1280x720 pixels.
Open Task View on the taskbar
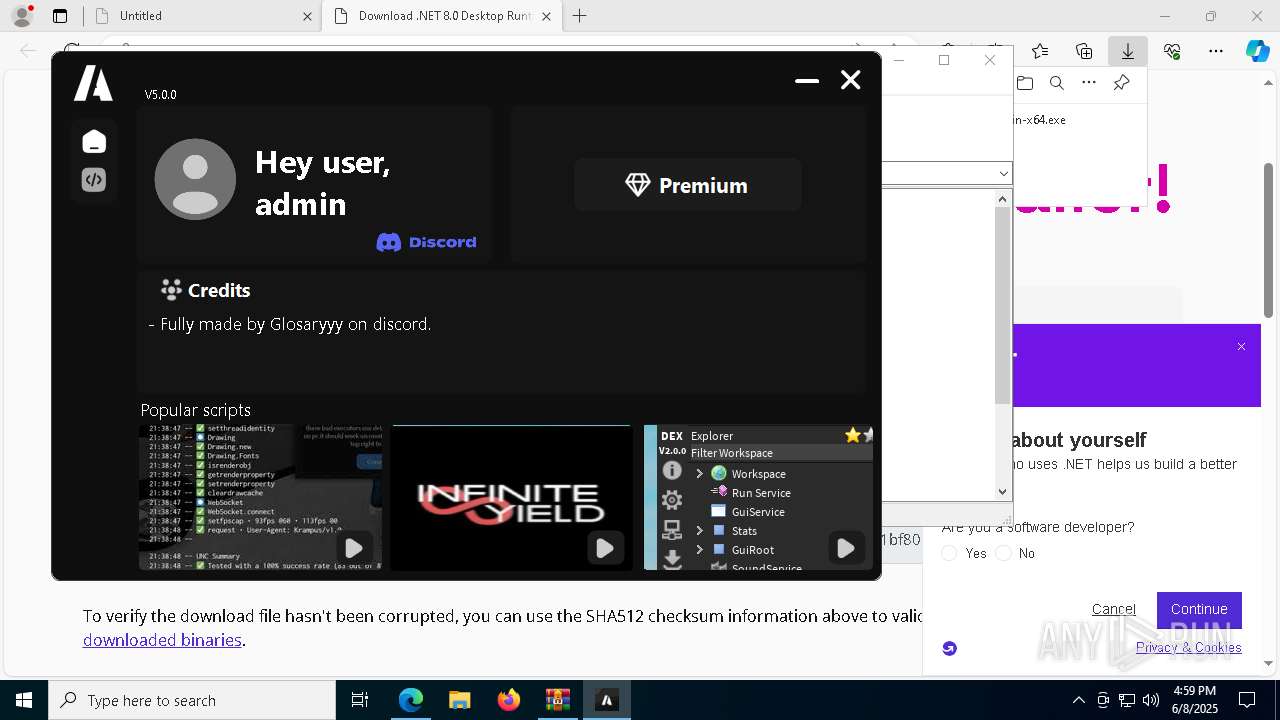pos(360,700)
